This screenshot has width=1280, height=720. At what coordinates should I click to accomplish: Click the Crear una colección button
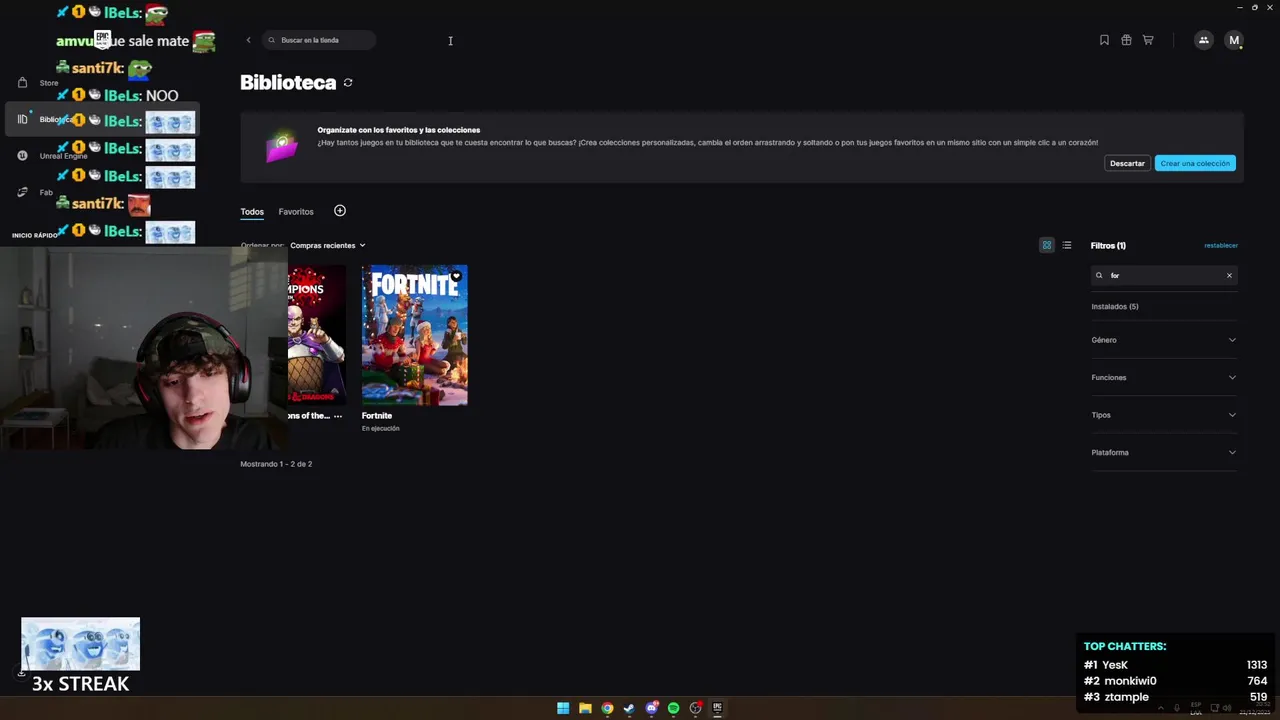(1195, 163)
